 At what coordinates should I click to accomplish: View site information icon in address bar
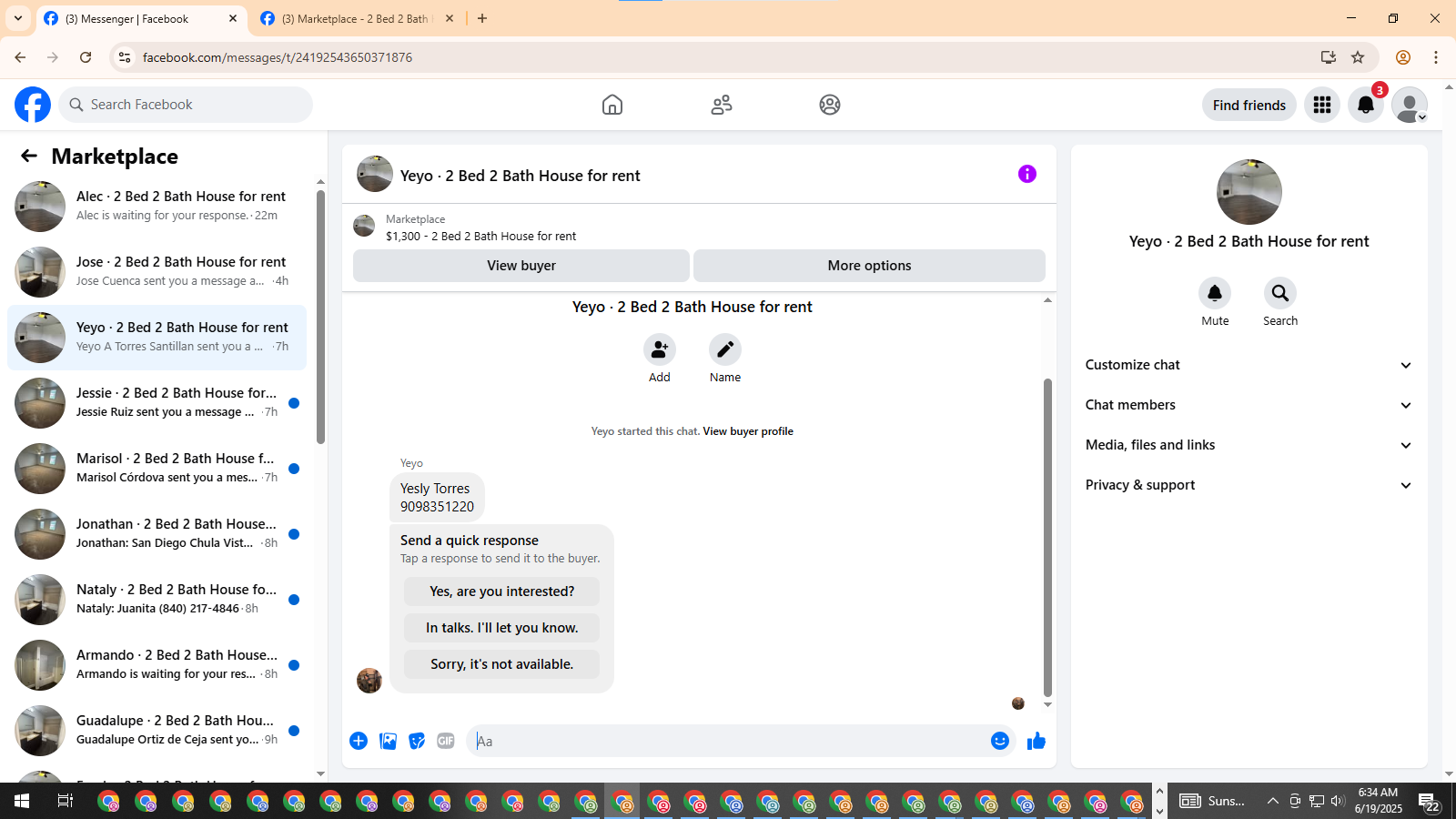click(x=125, y=57)
